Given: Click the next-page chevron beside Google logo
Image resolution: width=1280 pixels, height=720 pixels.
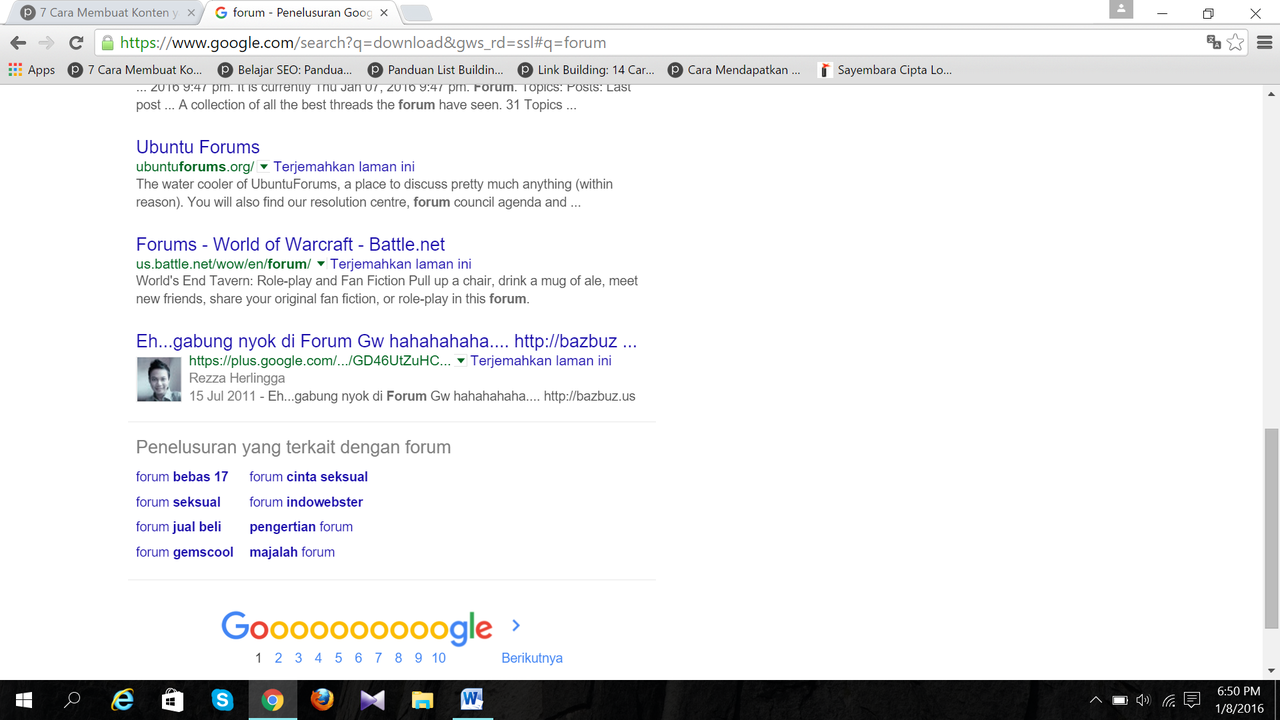Looking at the screenshot, I should 516,626.
